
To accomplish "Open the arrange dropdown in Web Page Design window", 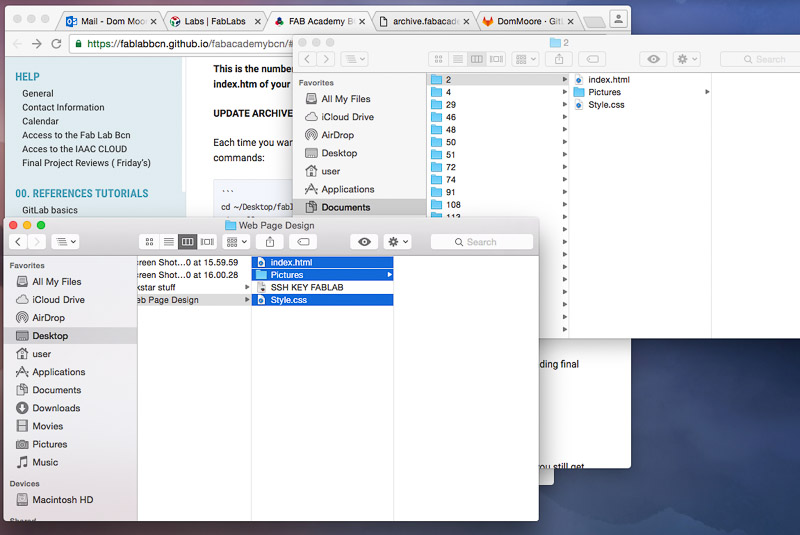I will click(237, 242).
